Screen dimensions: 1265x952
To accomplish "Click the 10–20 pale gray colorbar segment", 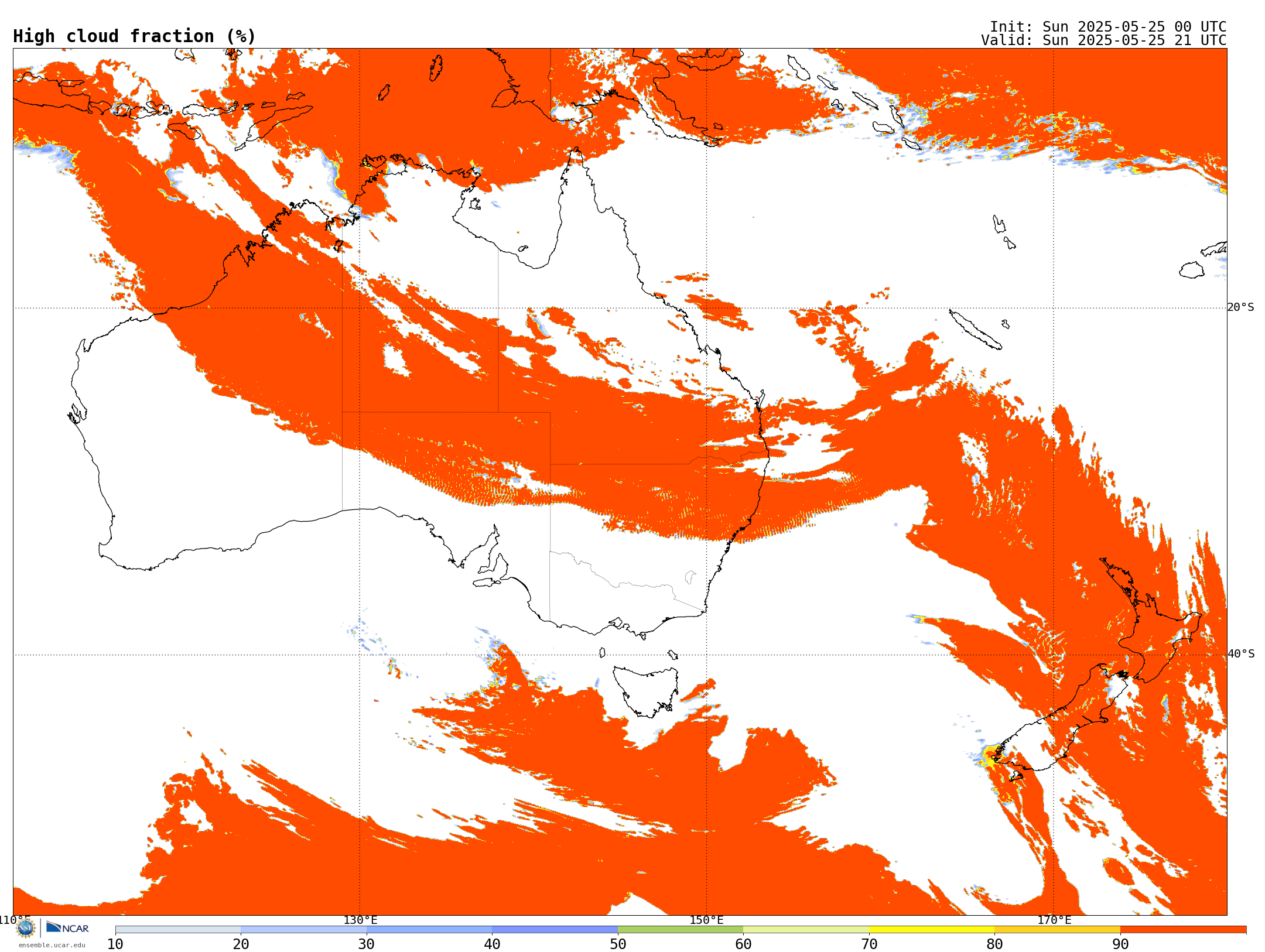I will [x=178, y=930].
